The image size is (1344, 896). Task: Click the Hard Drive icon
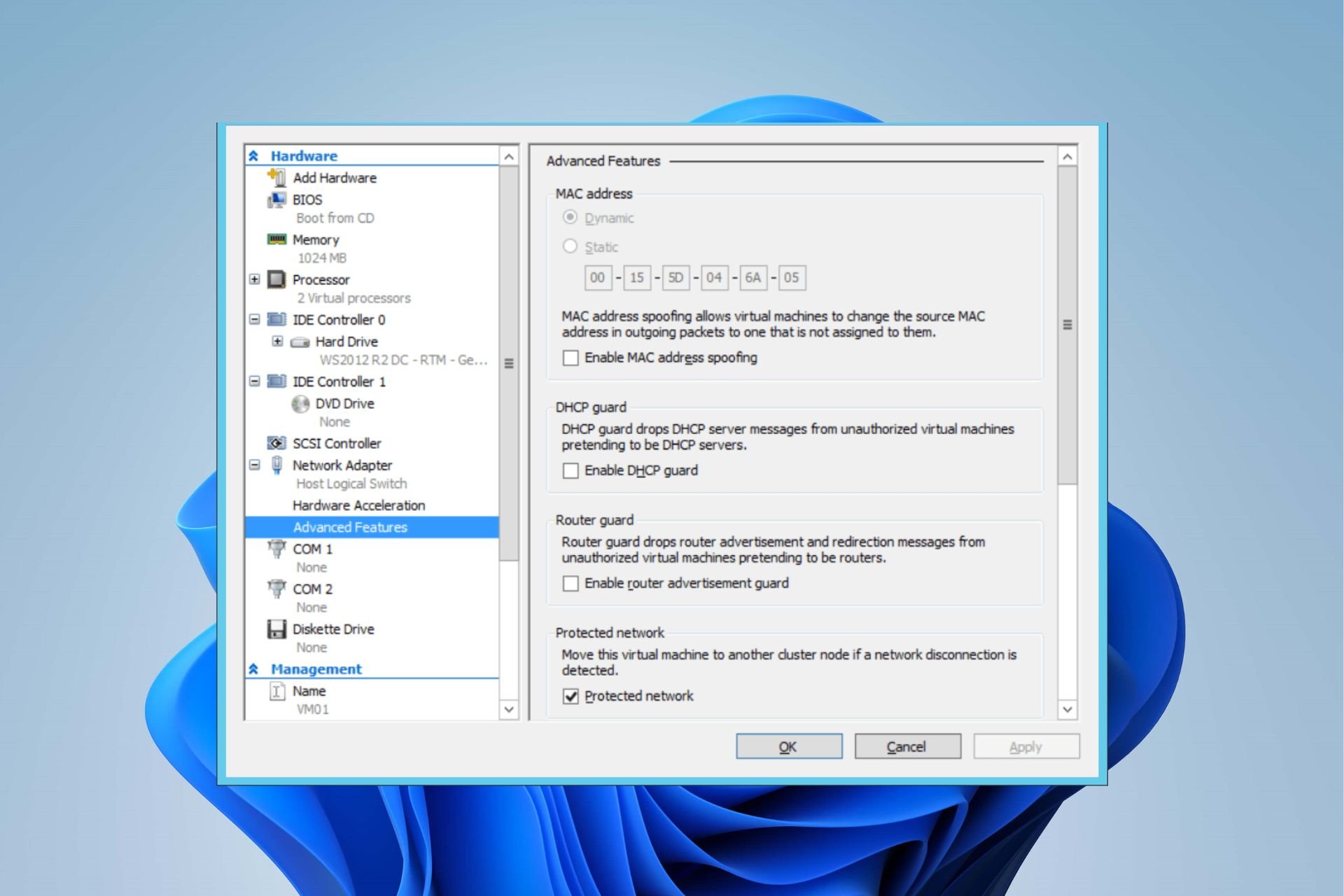(x=300, y=342)
